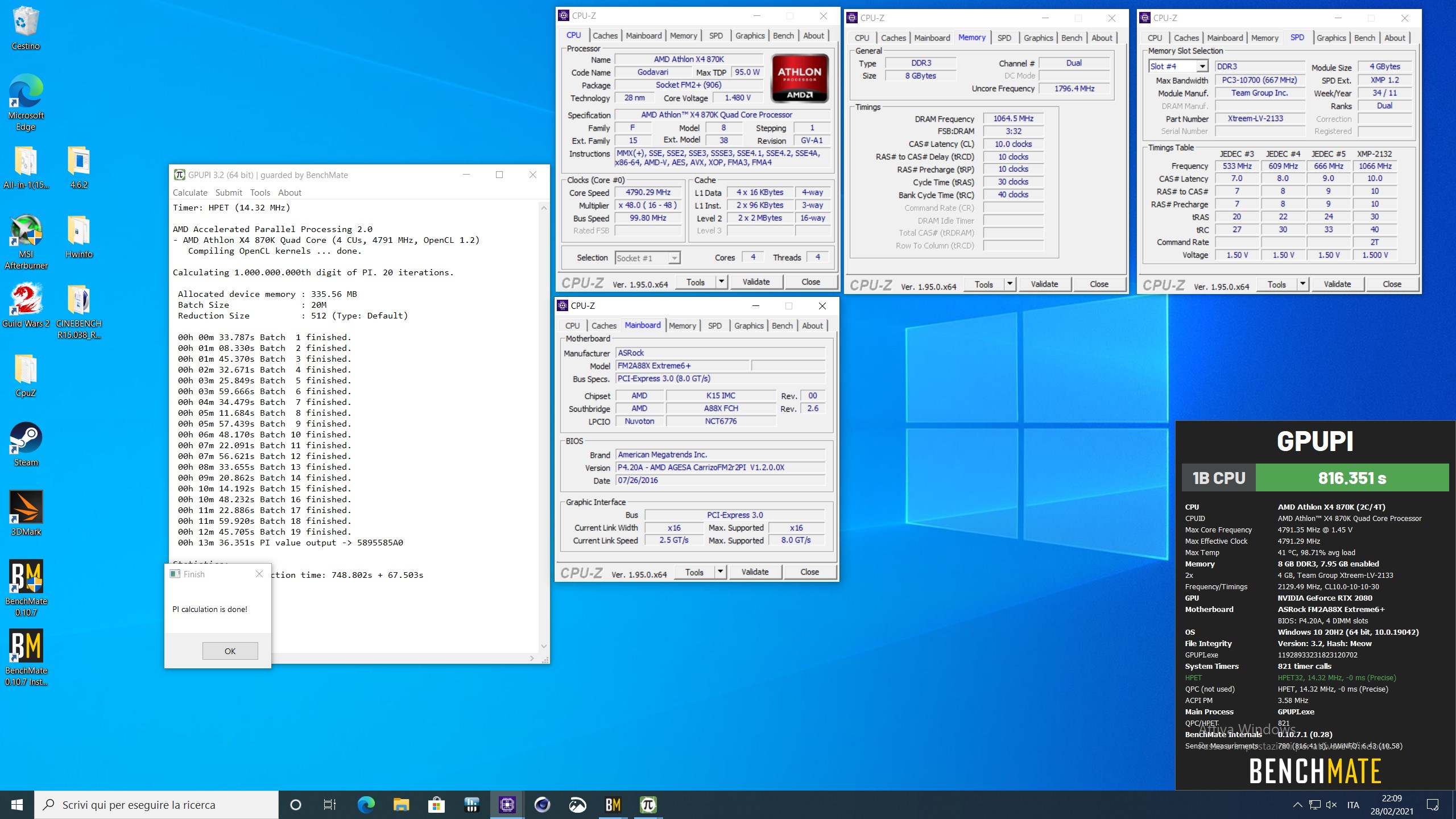Open the notification center icon
This screenshot has height=819, width=1456.
1433,805
